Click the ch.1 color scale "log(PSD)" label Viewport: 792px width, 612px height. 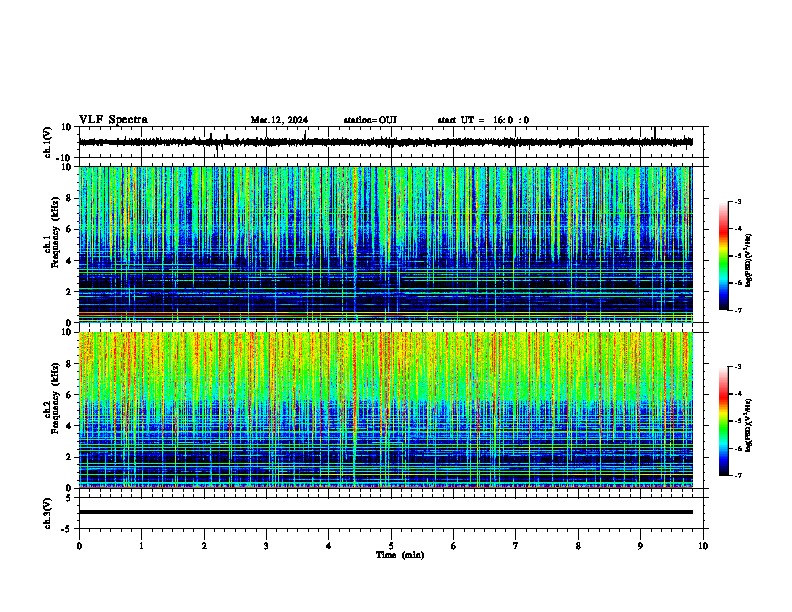749,261
